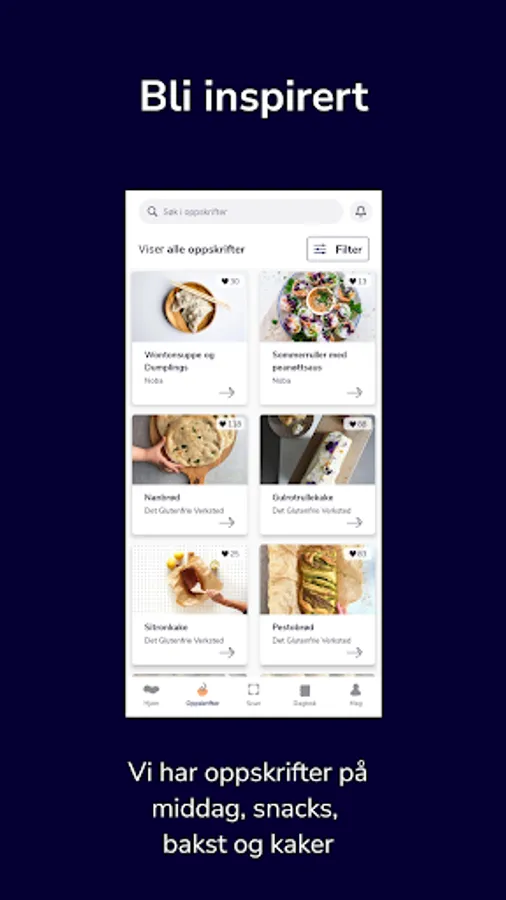Open Gulrotrullekake via its arrow
The height and width of the screenshot is (900, 506).
coord(355,522)
